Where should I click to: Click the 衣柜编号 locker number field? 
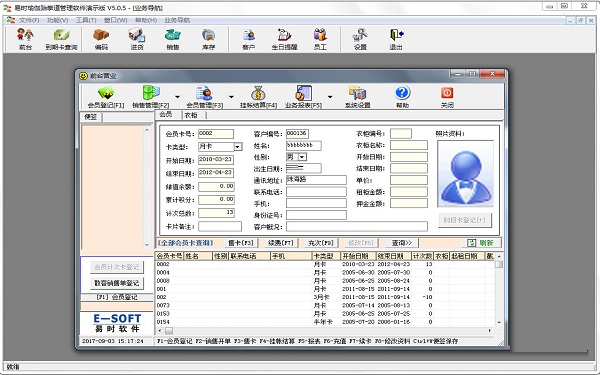point(401,134)
